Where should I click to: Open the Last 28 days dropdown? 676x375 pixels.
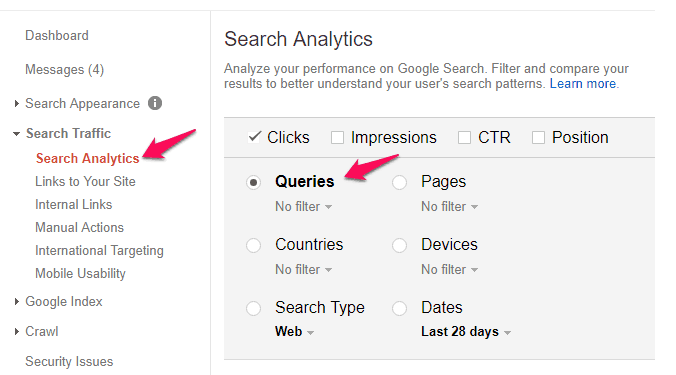466,331
